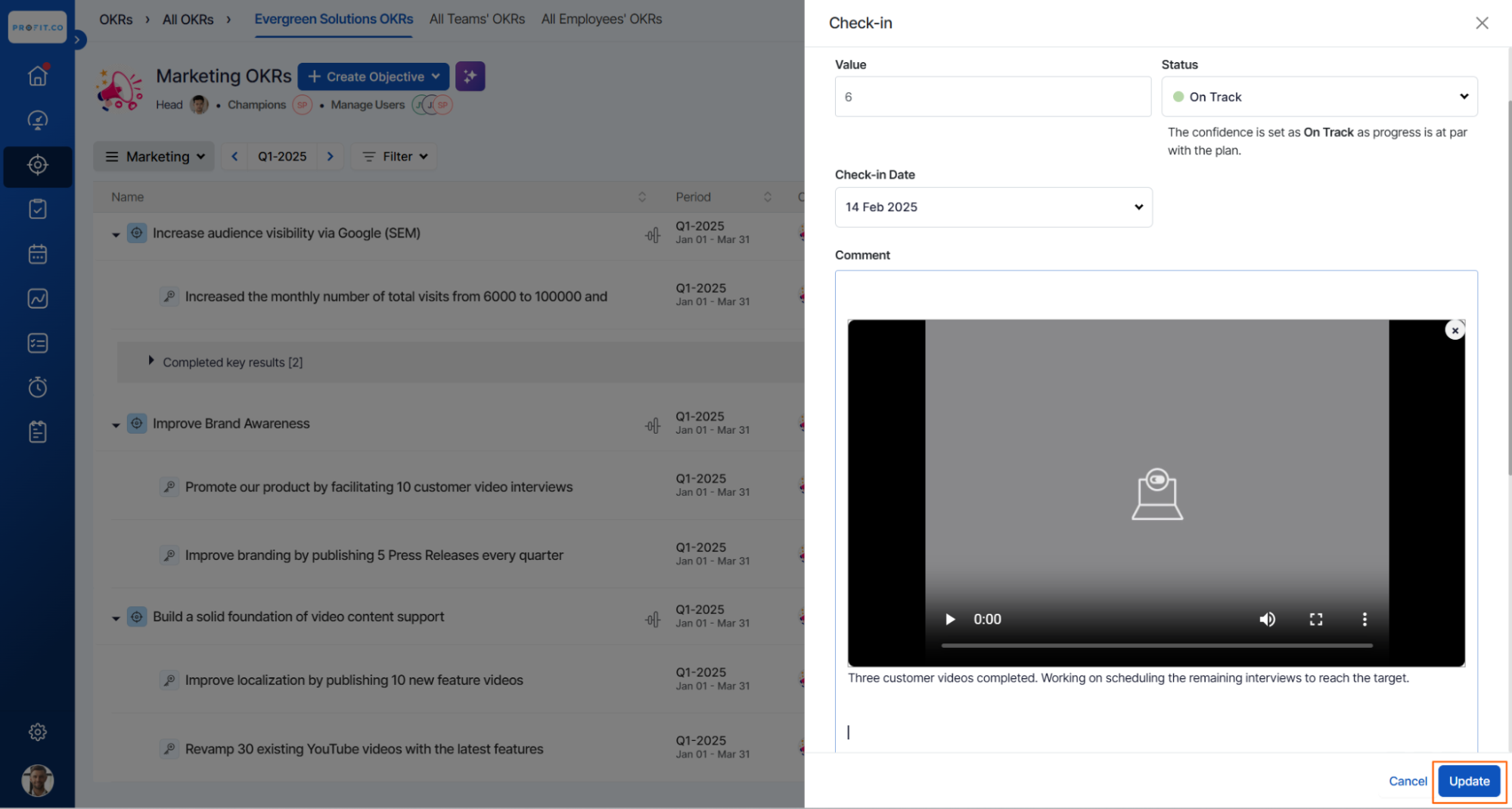Image resolution: width=1512 pixels, height=809 pixels.
Task: Mute the video using the speaker icon
Action: (x=1267, y=619)
